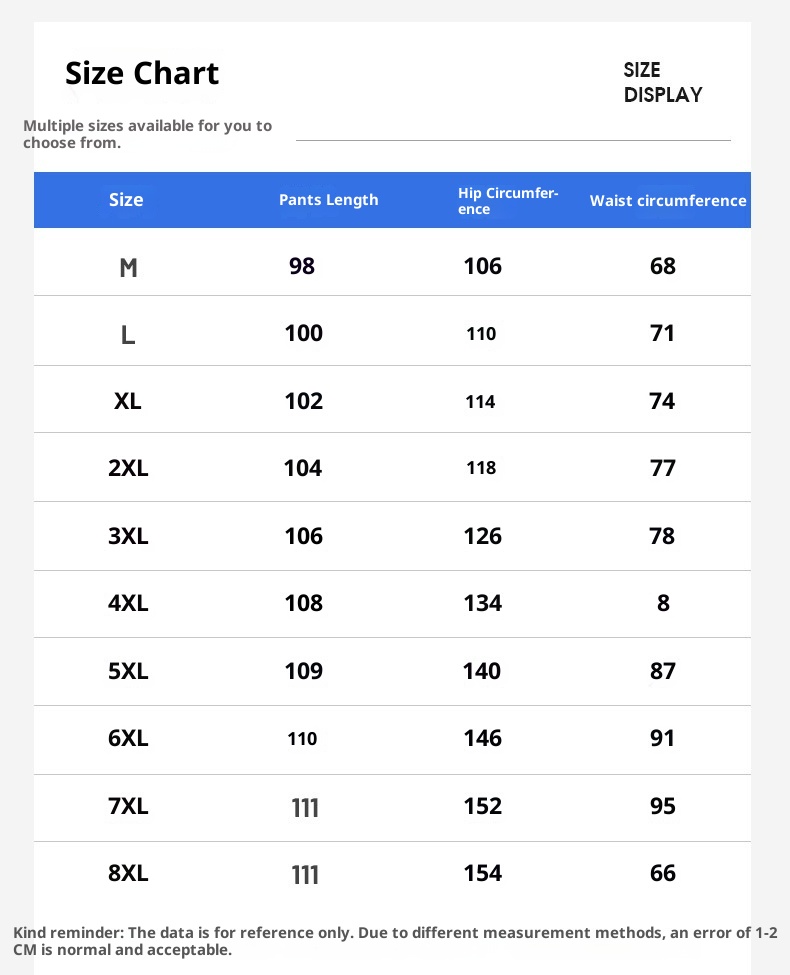790x975 pixels.
Task: Click the hip circumference value 134
Action: tap(482, 604)
